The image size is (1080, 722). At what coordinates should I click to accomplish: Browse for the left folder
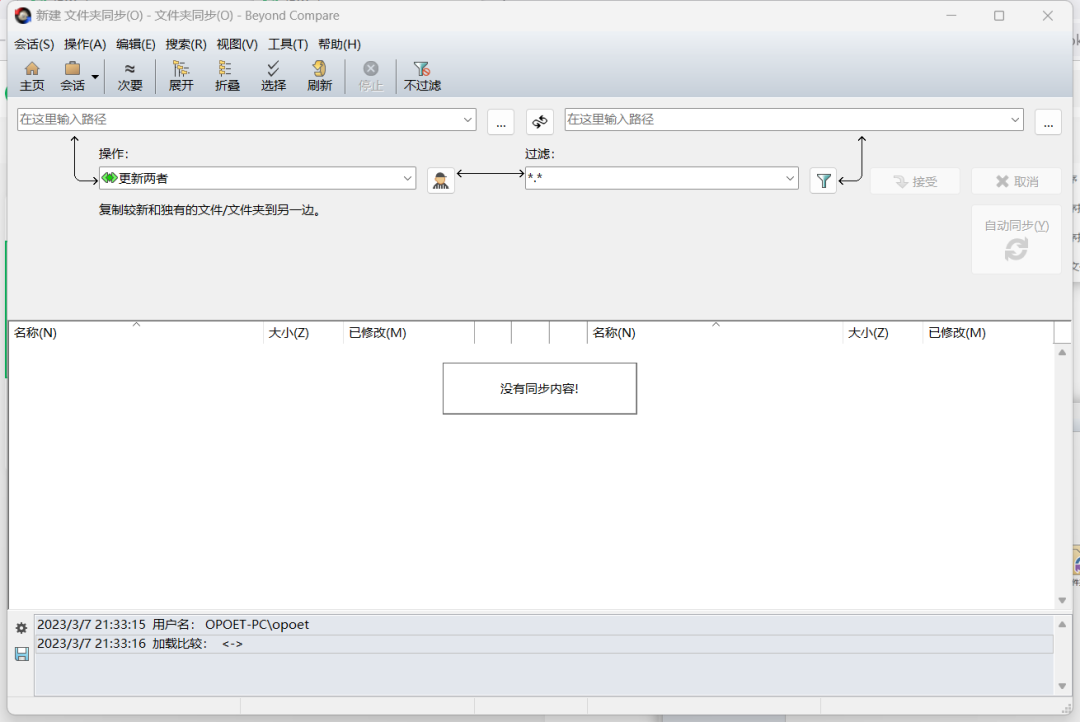[501, 123]
